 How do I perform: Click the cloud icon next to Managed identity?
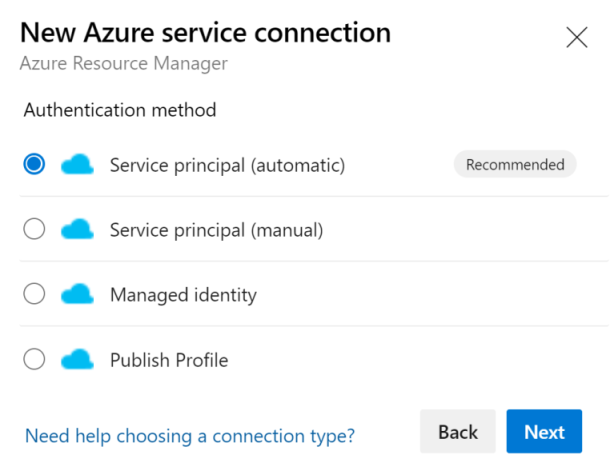[77, 294]
